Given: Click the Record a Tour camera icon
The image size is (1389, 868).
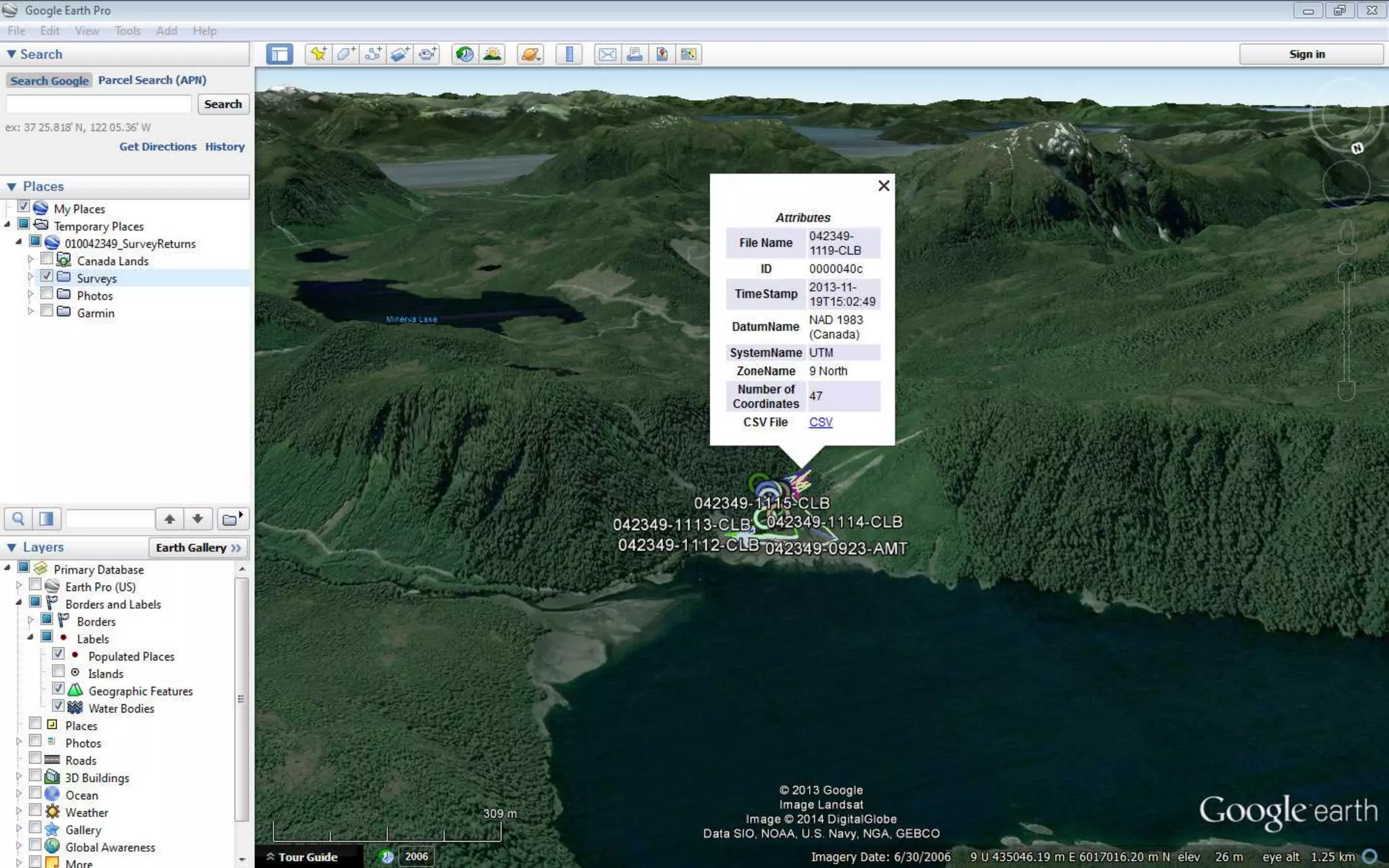Looking at the screenshot, I should click(x=427, y=54).
